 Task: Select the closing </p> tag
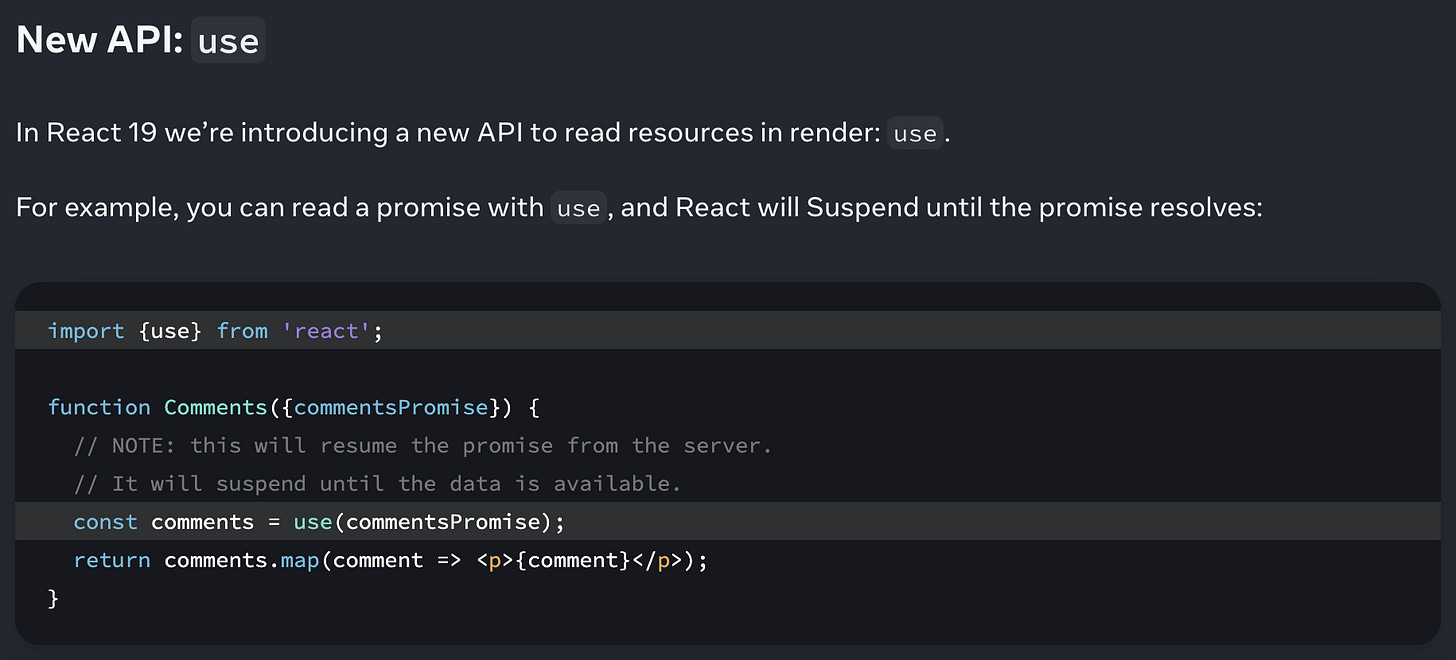(657, 560)
